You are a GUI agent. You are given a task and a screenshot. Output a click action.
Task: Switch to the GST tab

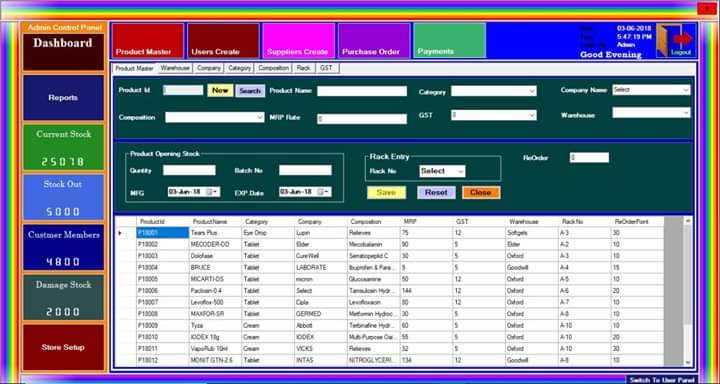tap(327, 68)
